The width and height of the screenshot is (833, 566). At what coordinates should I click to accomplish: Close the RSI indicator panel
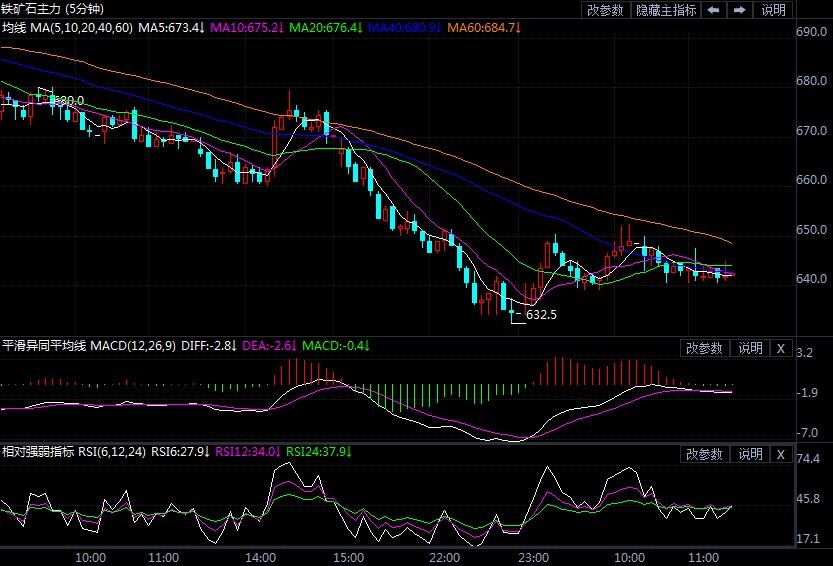[781, 454]
